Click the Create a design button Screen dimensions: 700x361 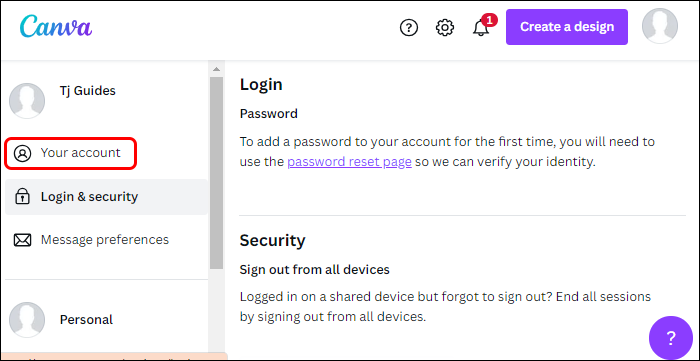tap(567, 27)
